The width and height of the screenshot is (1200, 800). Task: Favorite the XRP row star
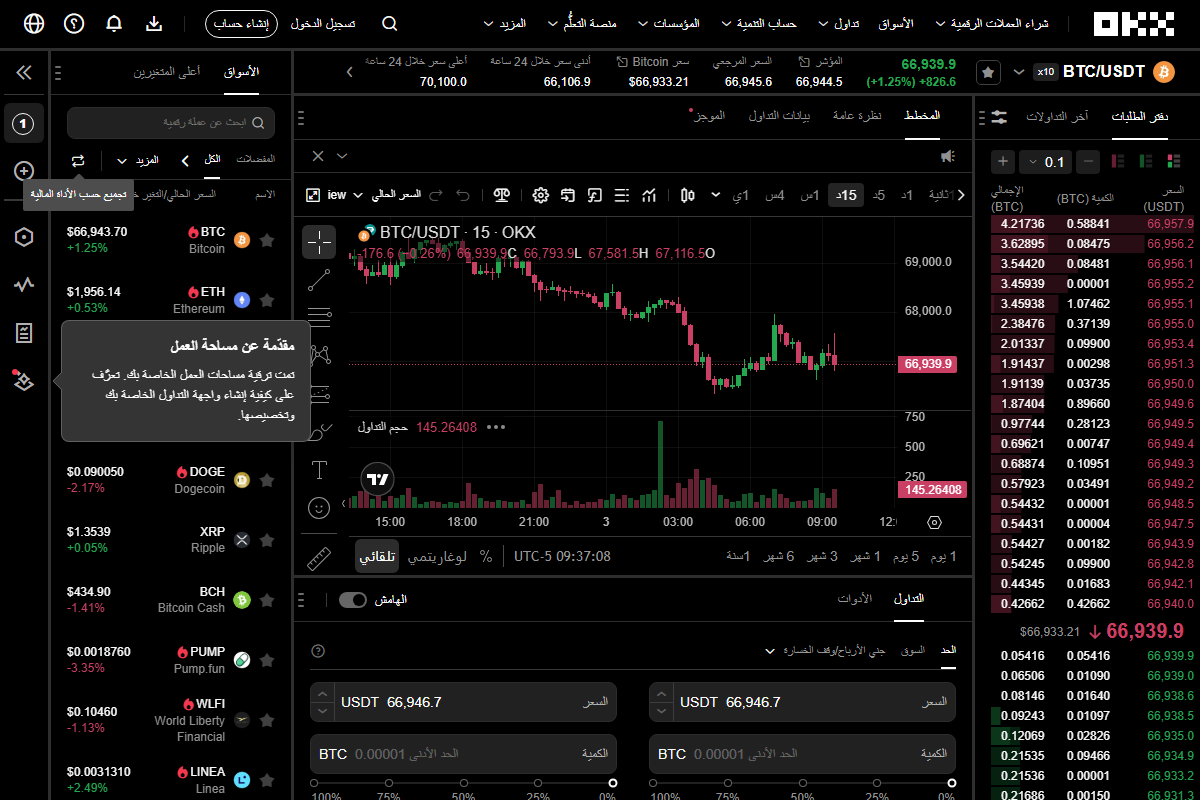click(x=267, y=540)
